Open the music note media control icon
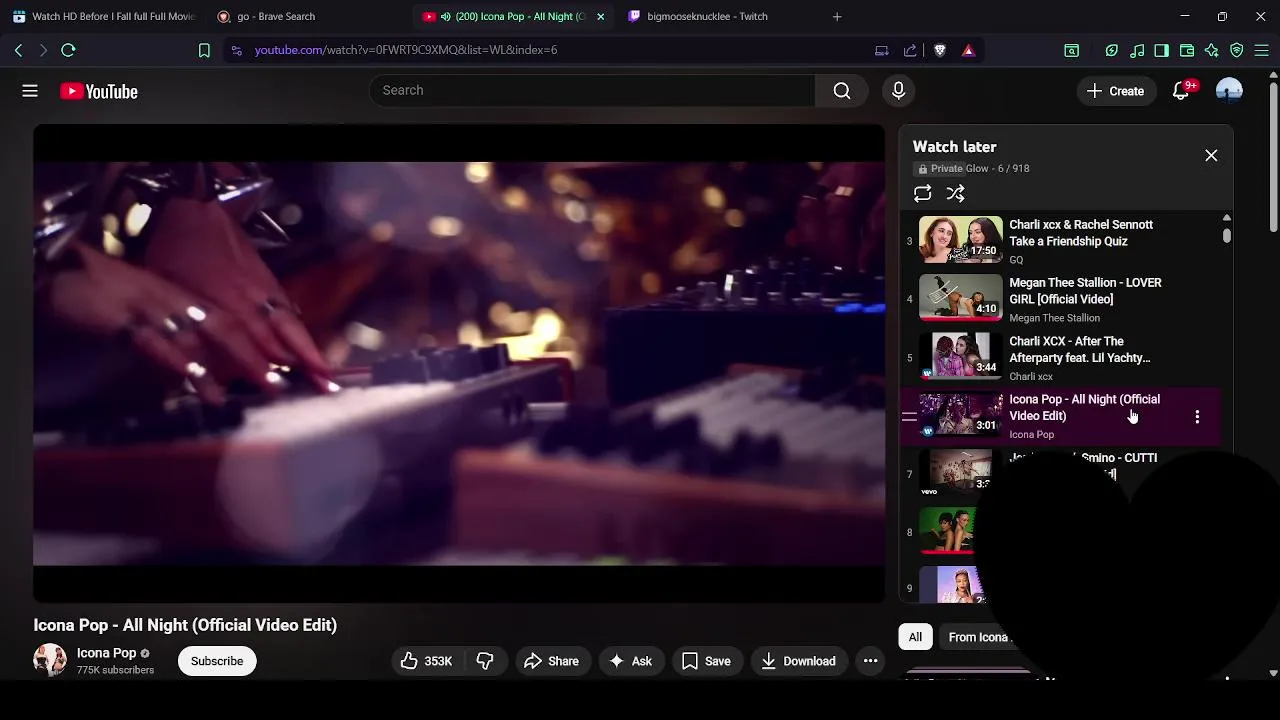The width and height of the screenshot is (1280, 720). [1137, 50]
